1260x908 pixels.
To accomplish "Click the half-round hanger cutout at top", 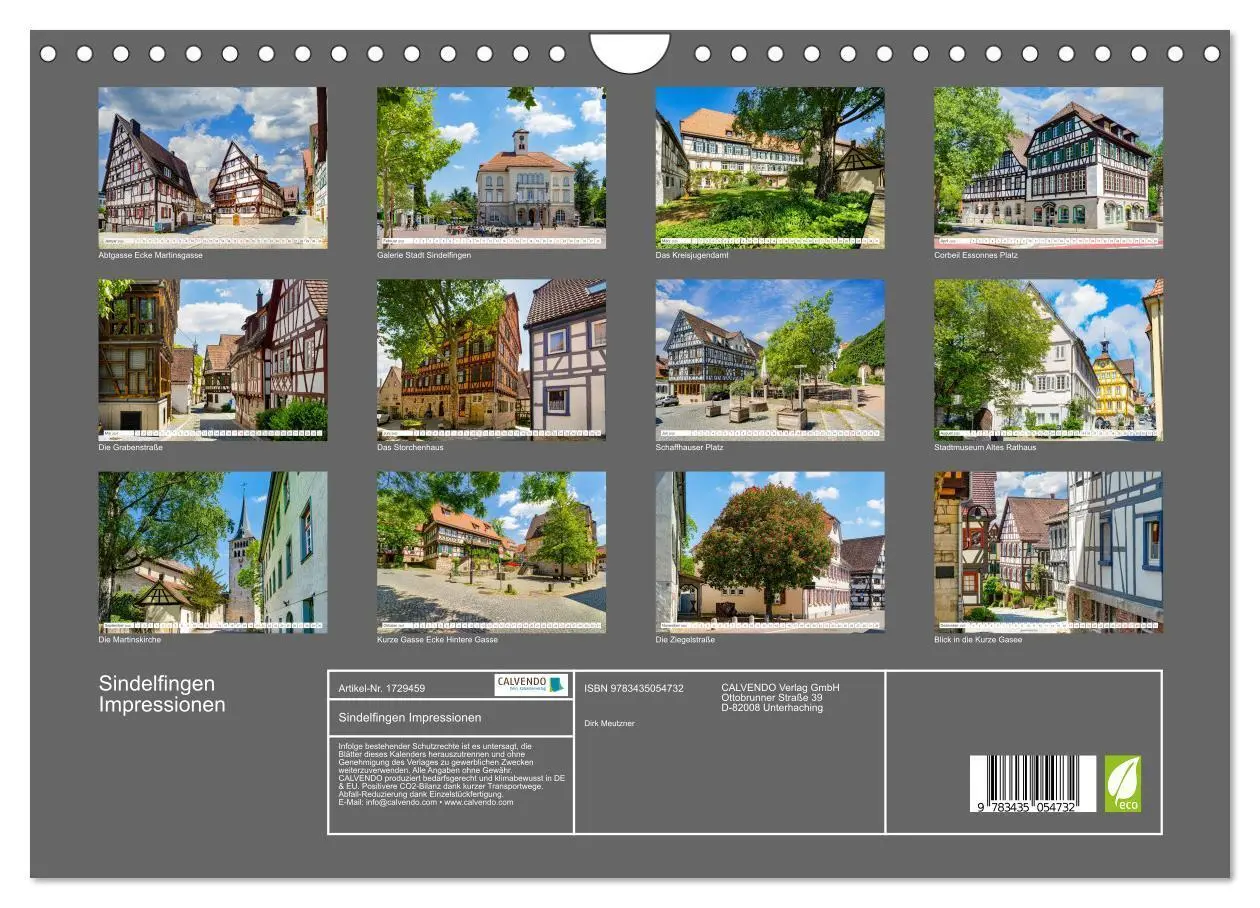I will pyautogui.click(x=630, y=52).
